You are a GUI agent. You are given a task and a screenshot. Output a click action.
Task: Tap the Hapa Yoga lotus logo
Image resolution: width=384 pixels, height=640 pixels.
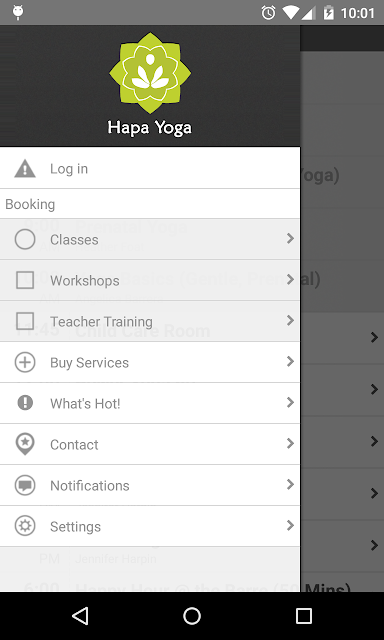150,73
